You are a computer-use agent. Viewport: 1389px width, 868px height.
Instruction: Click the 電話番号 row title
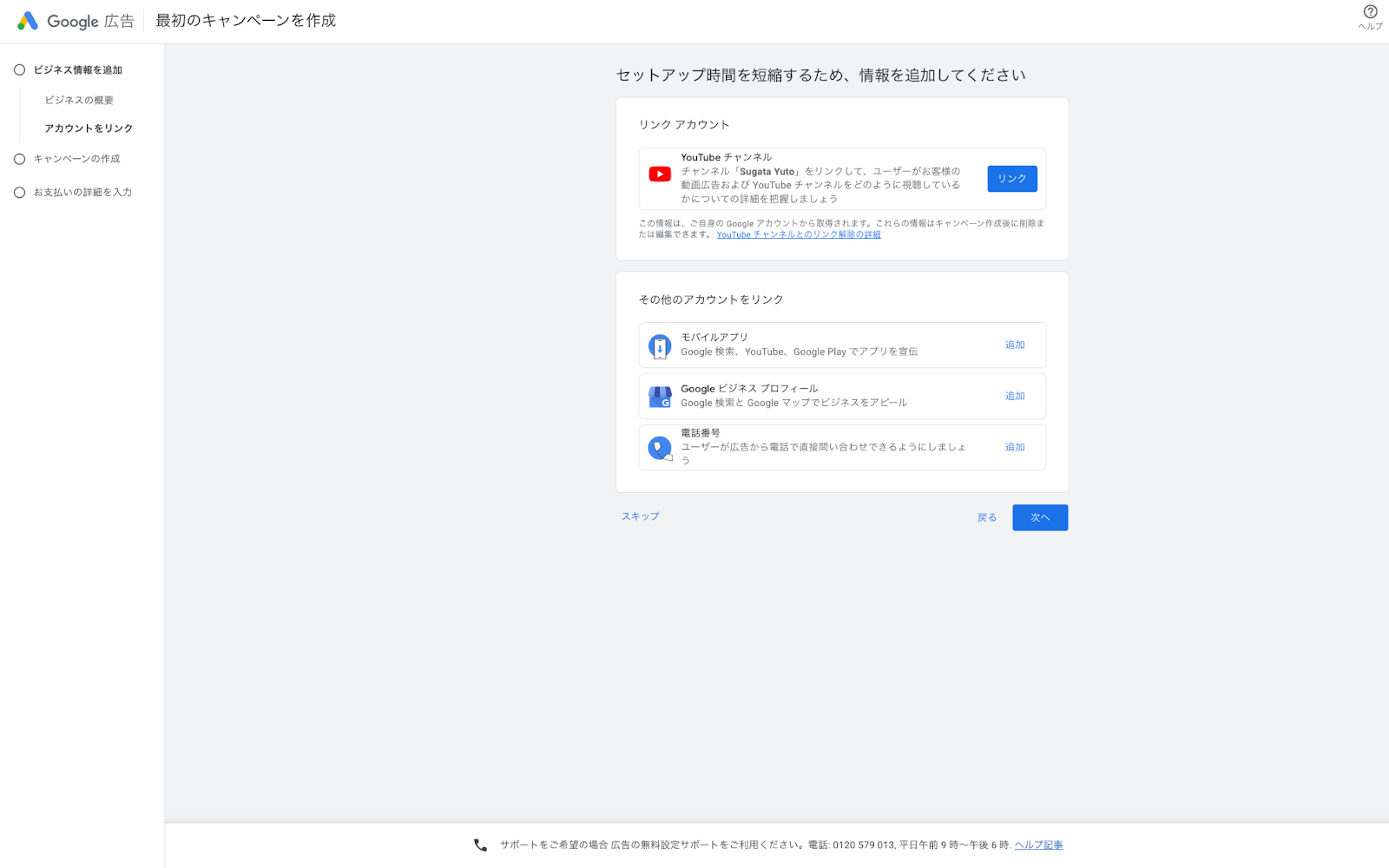[700, 432]
